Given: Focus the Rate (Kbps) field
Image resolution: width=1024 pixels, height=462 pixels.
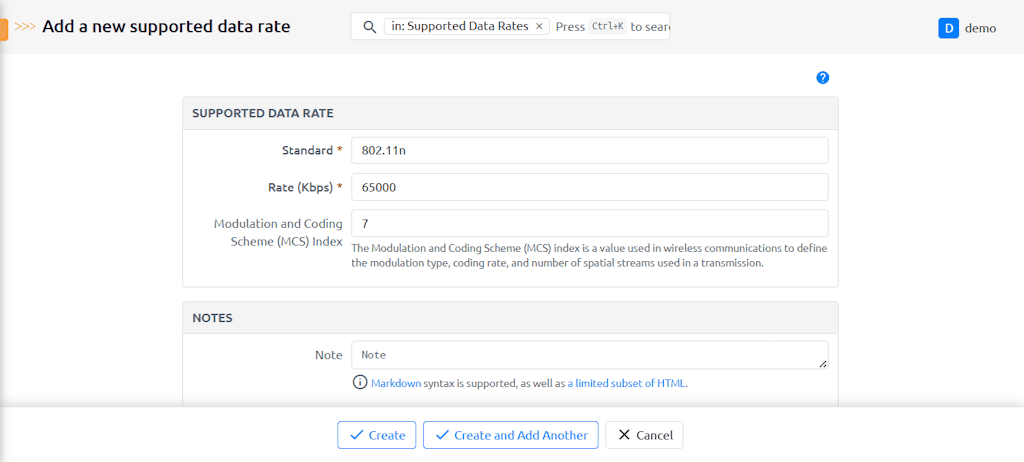Looking at the screenshot, I should (x=589, y=187).
